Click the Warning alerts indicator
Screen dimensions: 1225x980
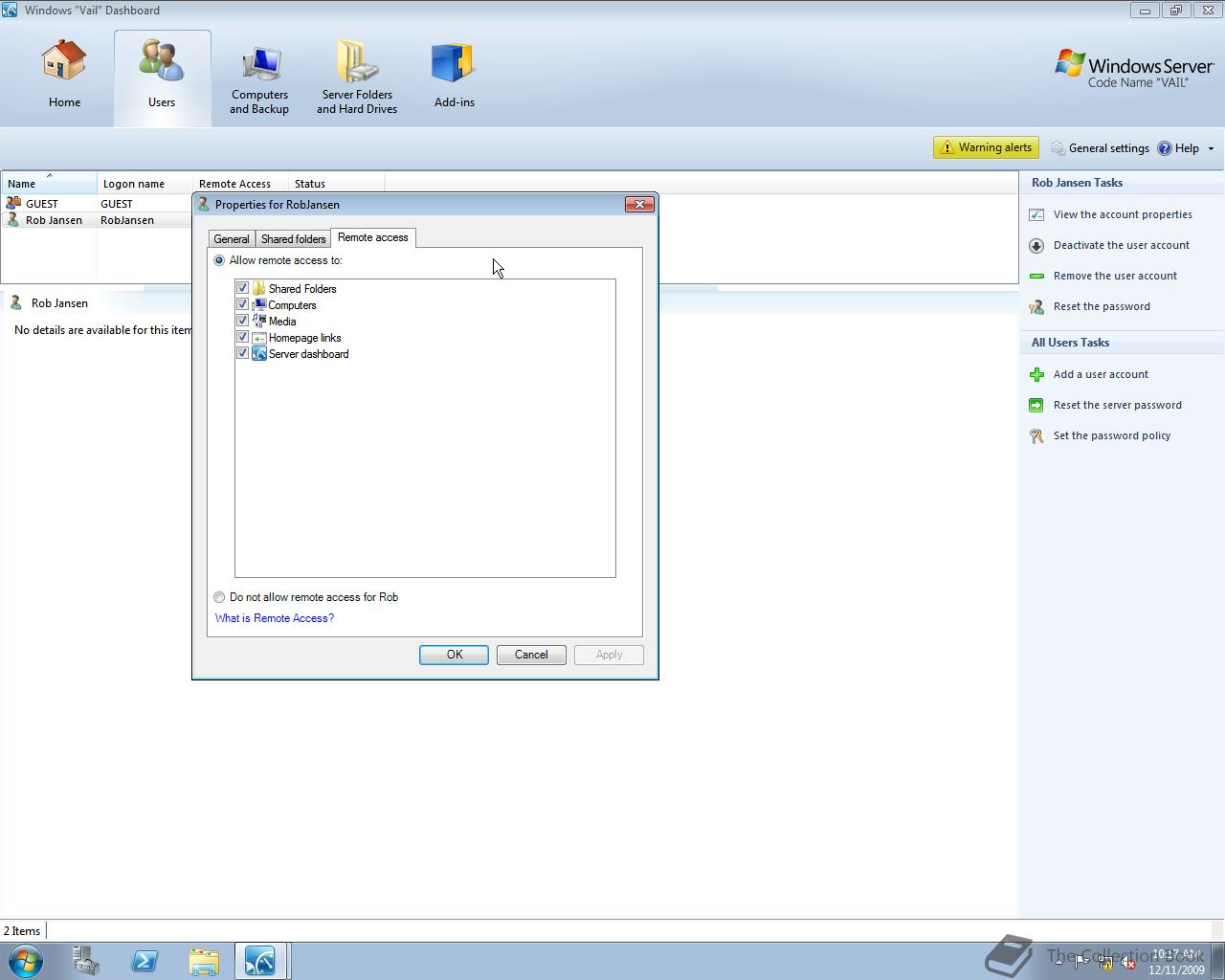pos(986,147)
